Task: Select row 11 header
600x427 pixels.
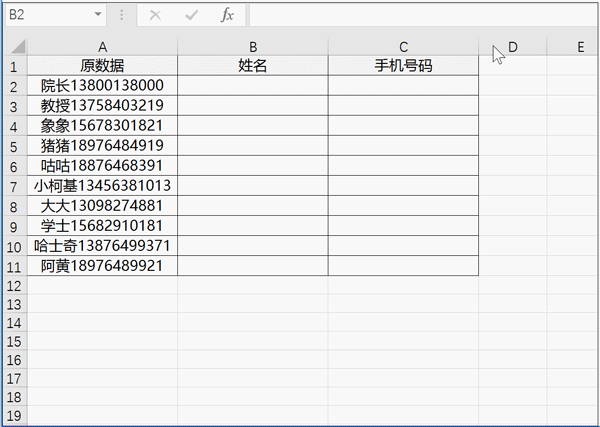Action: (x=16, y=266)
